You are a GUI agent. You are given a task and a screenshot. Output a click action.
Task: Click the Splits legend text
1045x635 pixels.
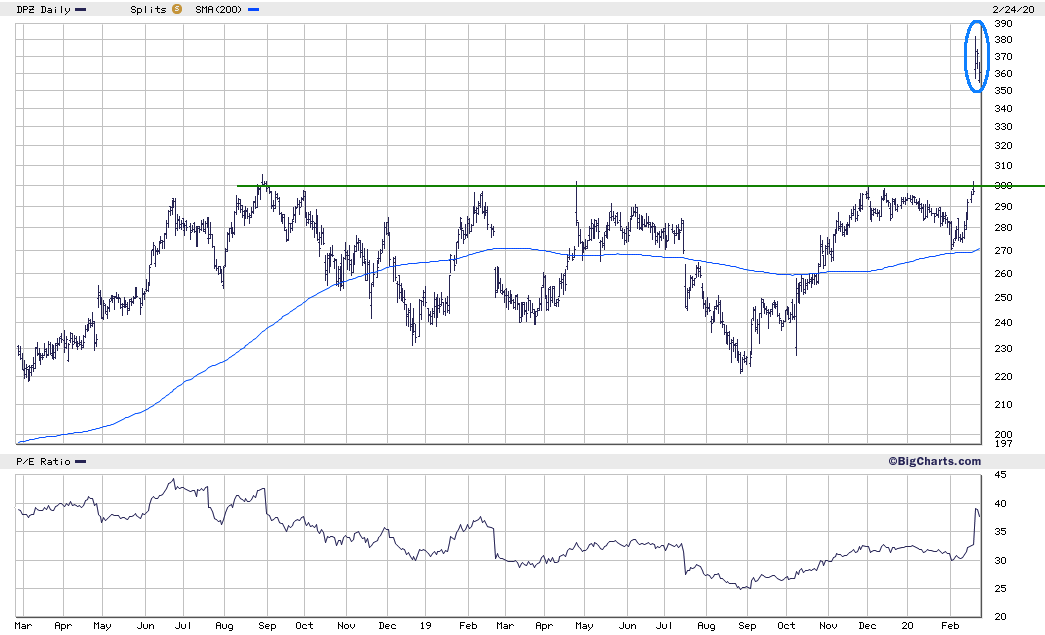[x=149, y=9]
